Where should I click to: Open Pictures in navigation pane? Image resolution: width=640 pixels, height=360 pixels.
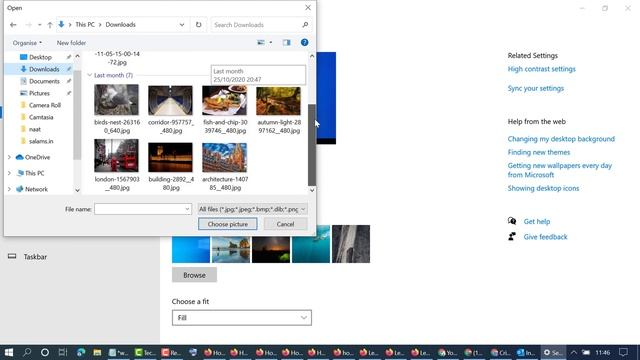(x=39, y=93)
